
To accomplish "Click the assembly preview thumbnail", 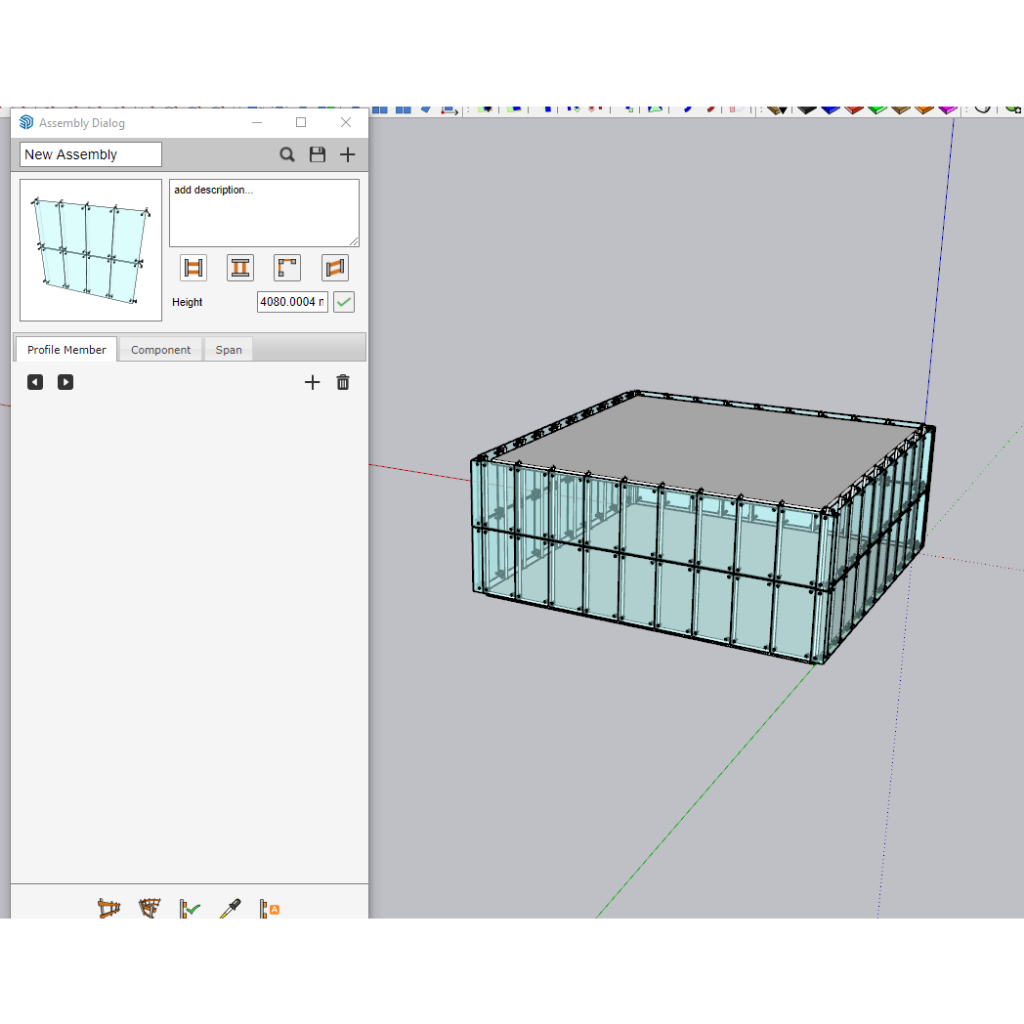I will coord(91,250).
